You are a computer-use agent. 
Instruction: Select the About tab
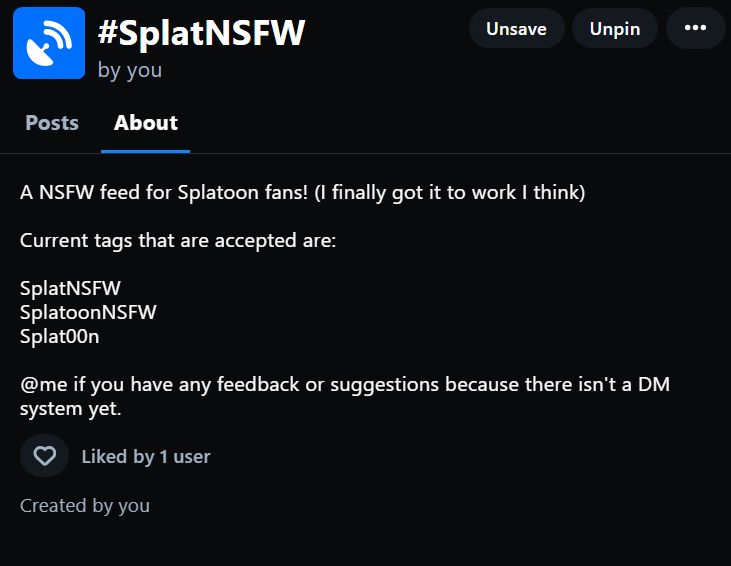(145, 123)
